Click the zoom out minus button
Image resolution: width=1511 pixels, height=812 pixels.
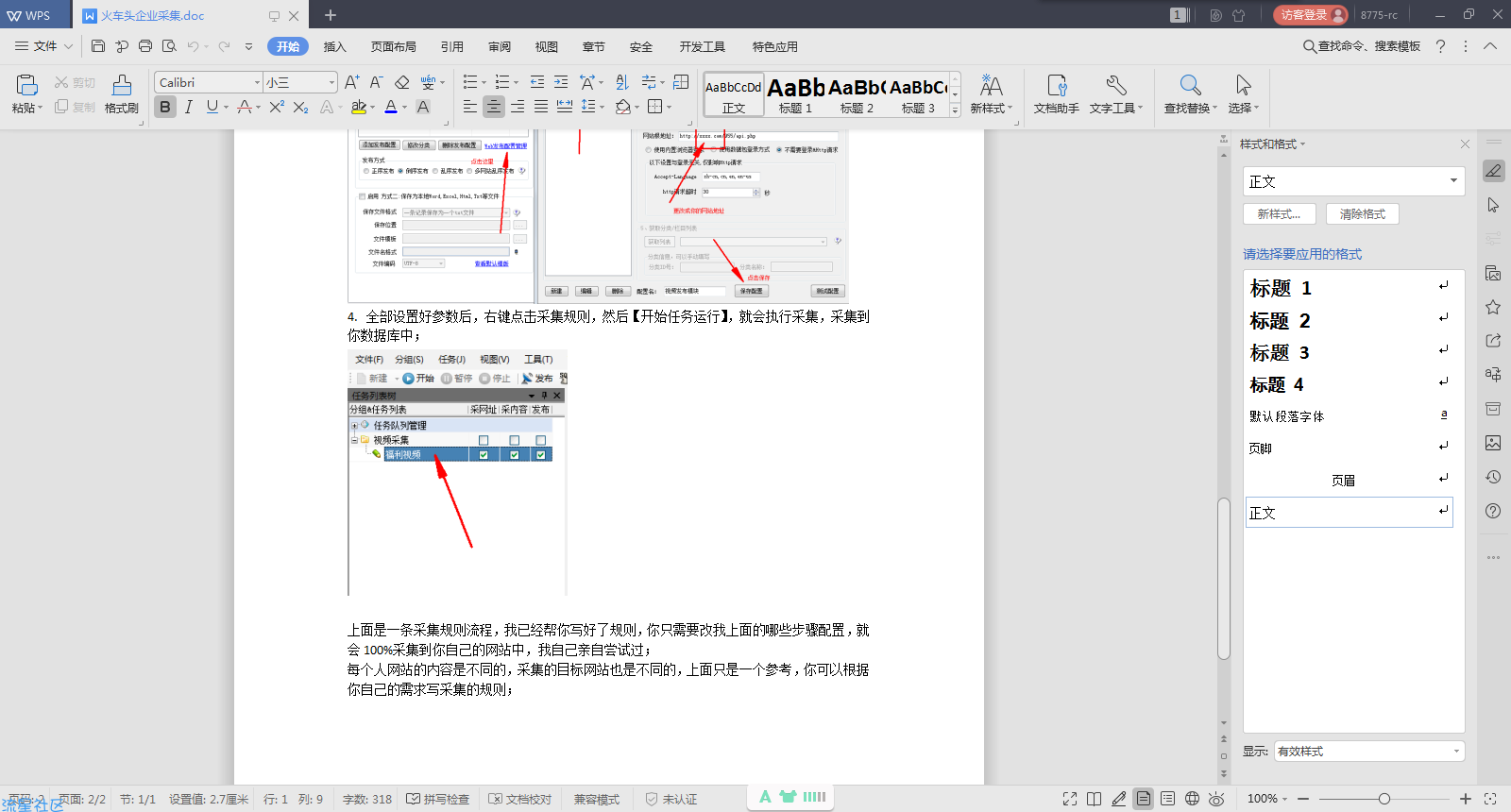pos(1303,799)
